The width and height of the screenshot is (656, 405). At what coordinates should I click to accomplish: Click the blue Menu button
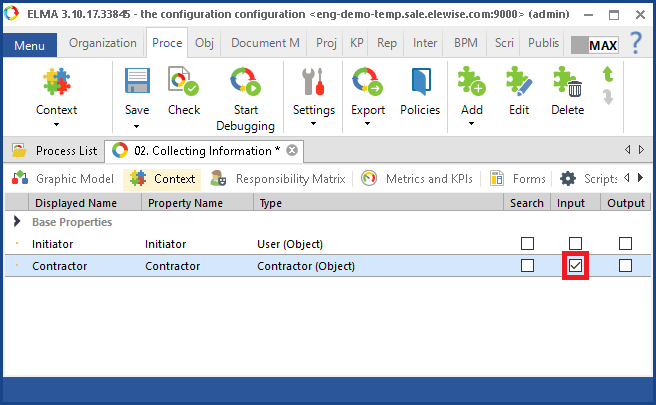29,46
